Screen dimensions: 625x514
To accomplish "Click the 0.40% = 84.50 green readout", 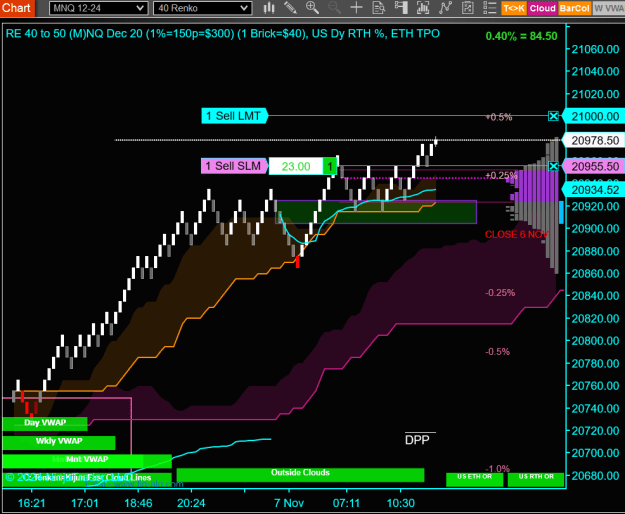I will point(521,36).
